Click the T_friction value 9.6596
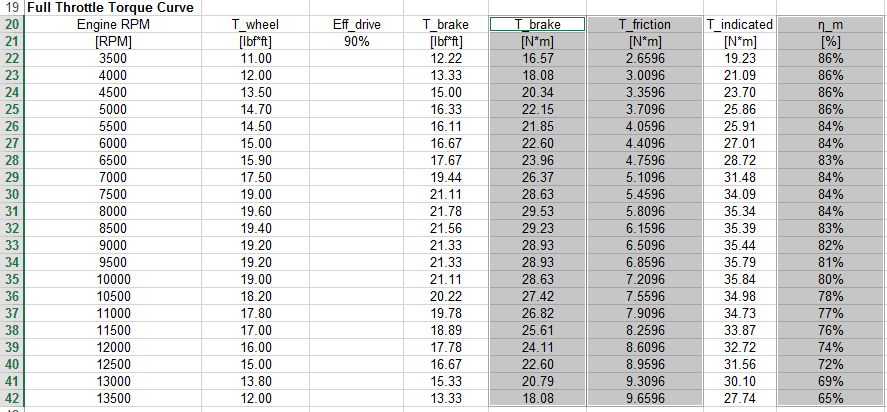The image size is (887, 412). [645, 398]
